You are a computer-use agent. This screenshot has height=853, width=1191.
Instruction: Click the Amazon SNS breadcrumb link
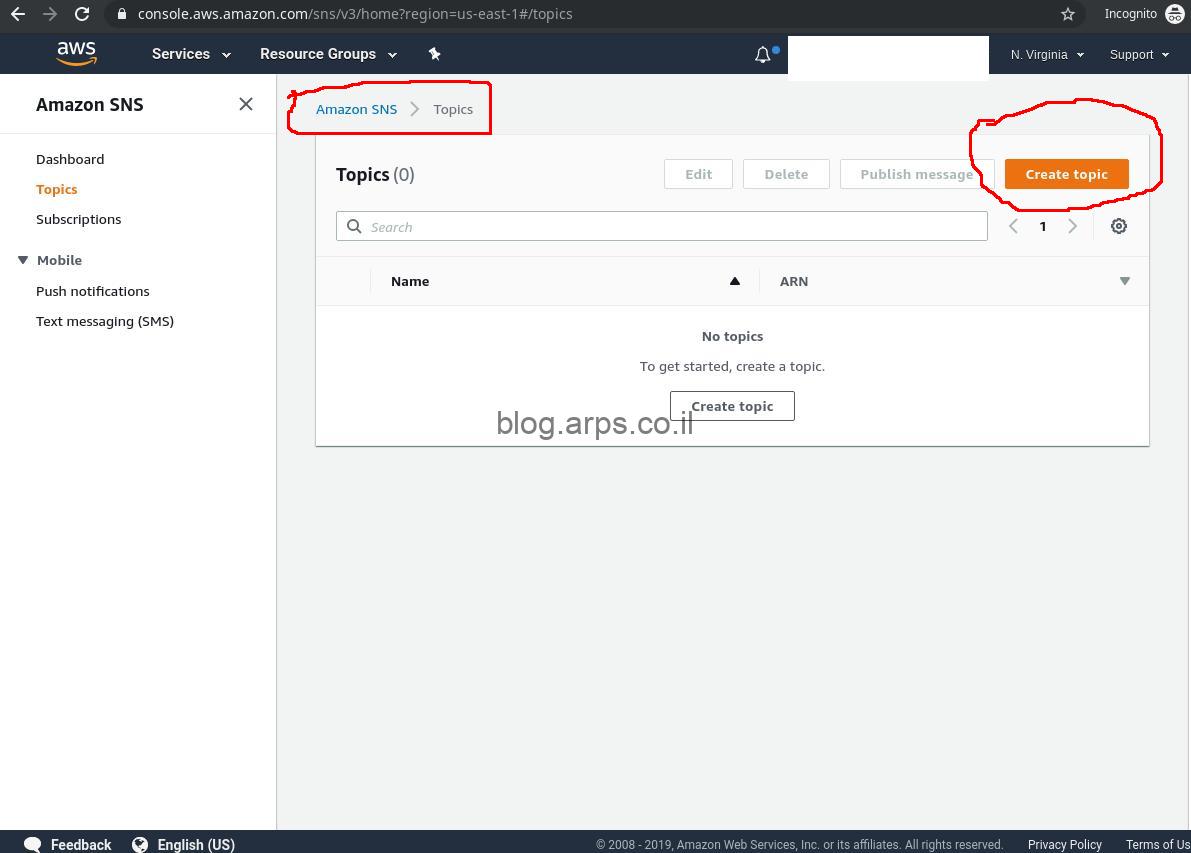point(356,109)
